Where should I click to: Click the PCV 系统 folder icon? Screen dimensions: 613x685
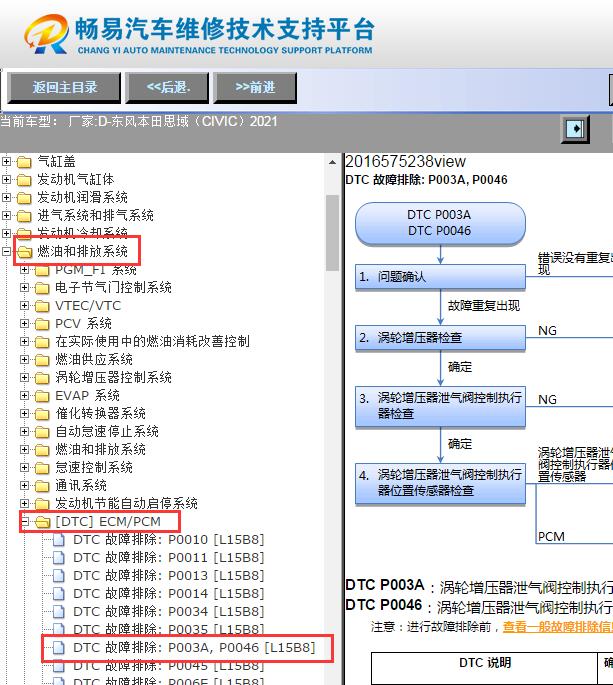[x=42, y=324]
